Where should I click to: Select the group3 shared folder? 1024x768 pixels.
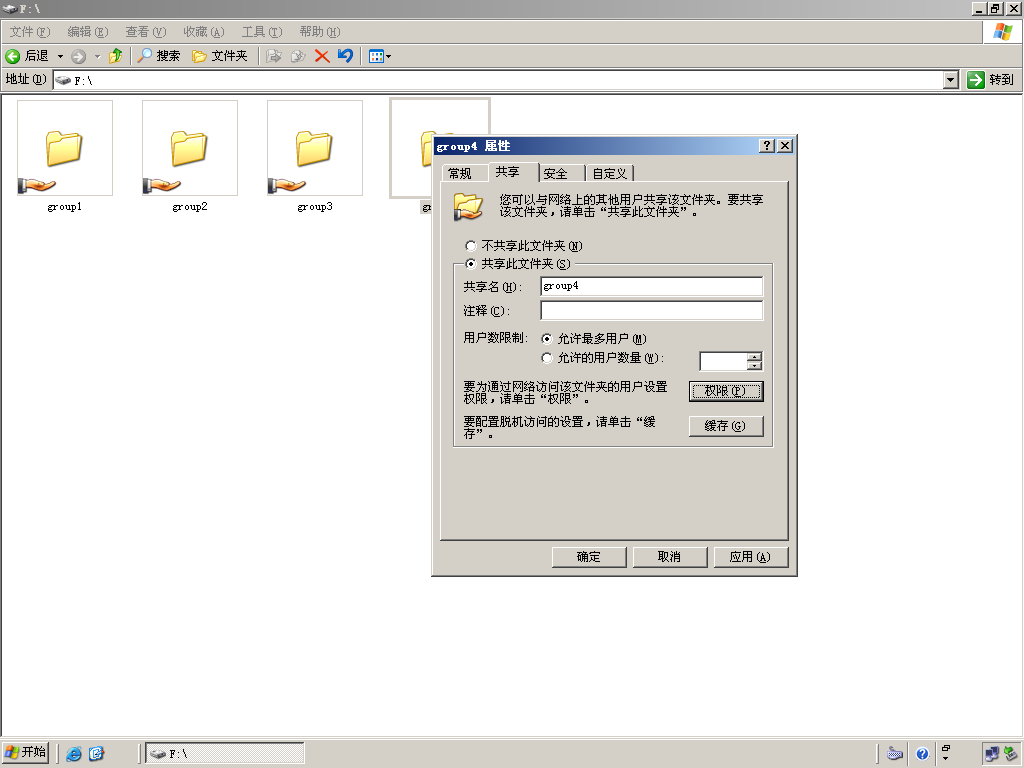(x=315, y=156)
